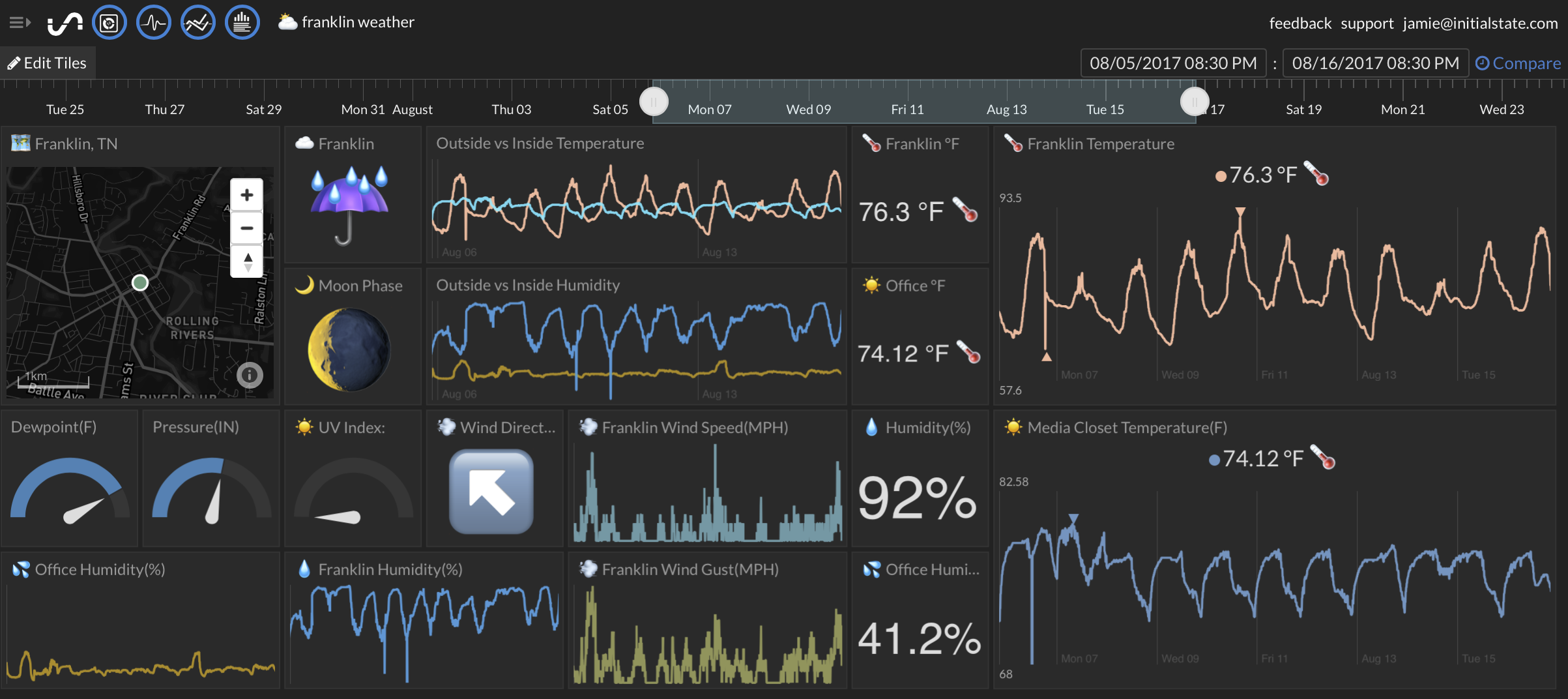The image size is (1568, 699).
Task: Switch to the Lines view icon
Action: point(197,23)
